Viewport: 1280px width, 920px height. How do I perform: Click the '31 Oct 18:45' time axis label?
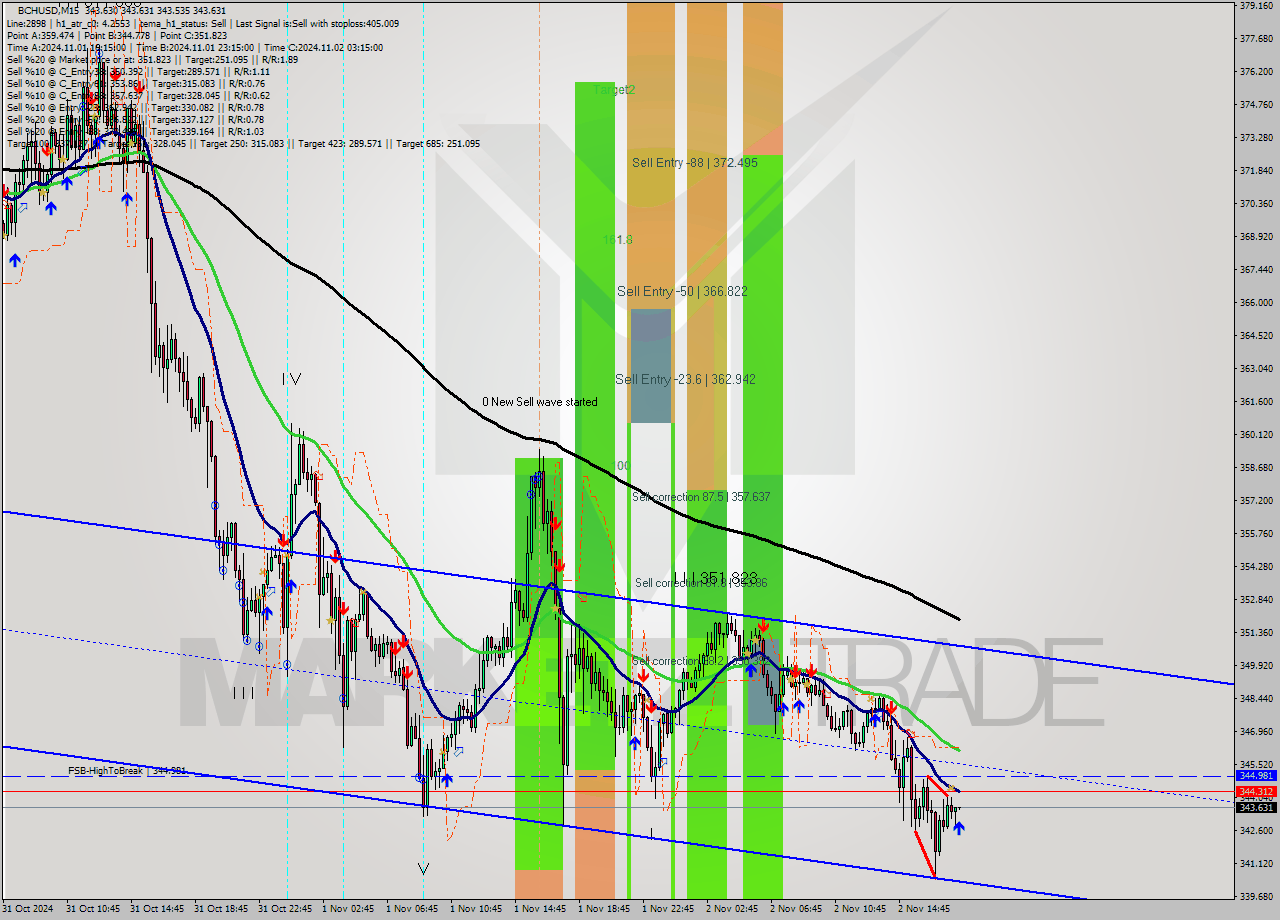pyautogui.click(x=220, y=909)
